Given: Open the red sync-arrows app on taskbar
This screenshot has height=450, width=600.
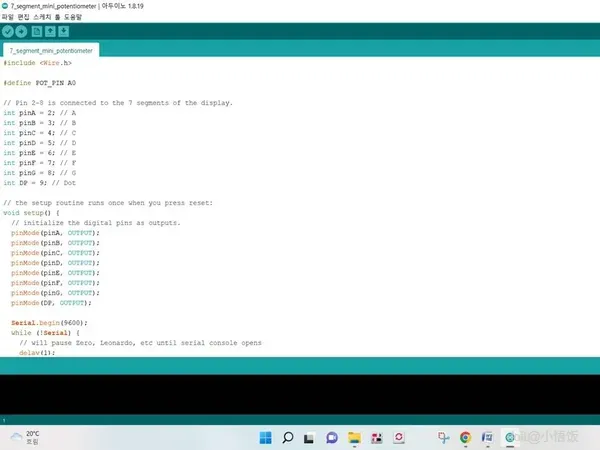Looking at the screenshot, I should click(x=399, y=437).
